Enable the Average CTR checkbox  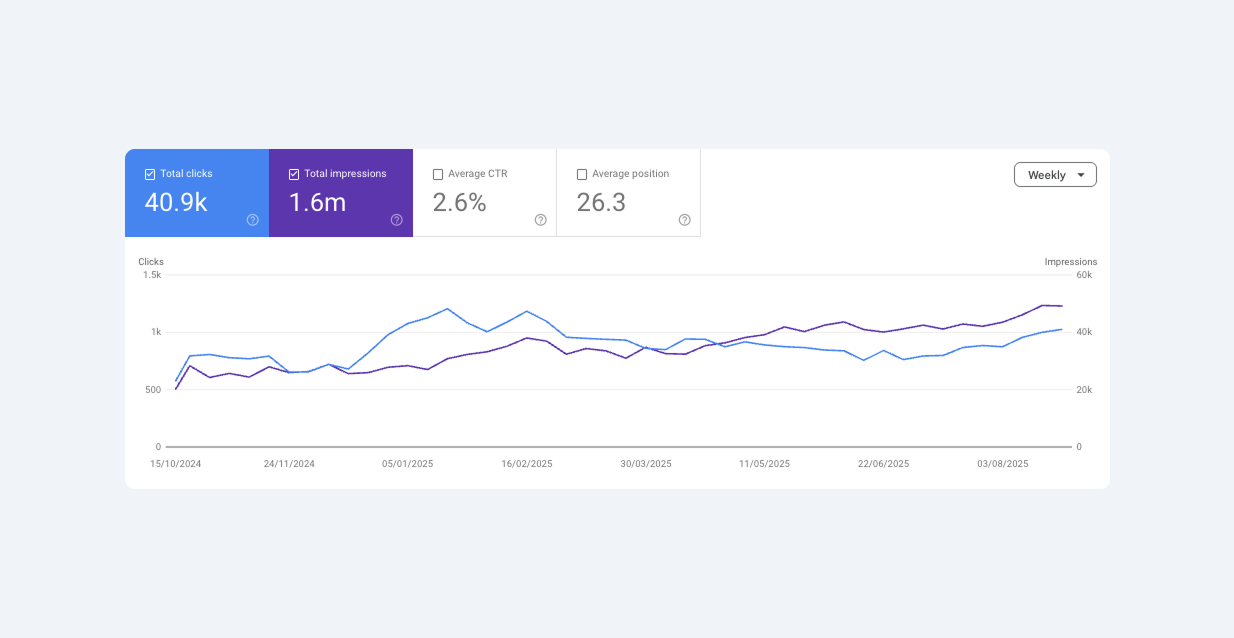click(438, 174)
